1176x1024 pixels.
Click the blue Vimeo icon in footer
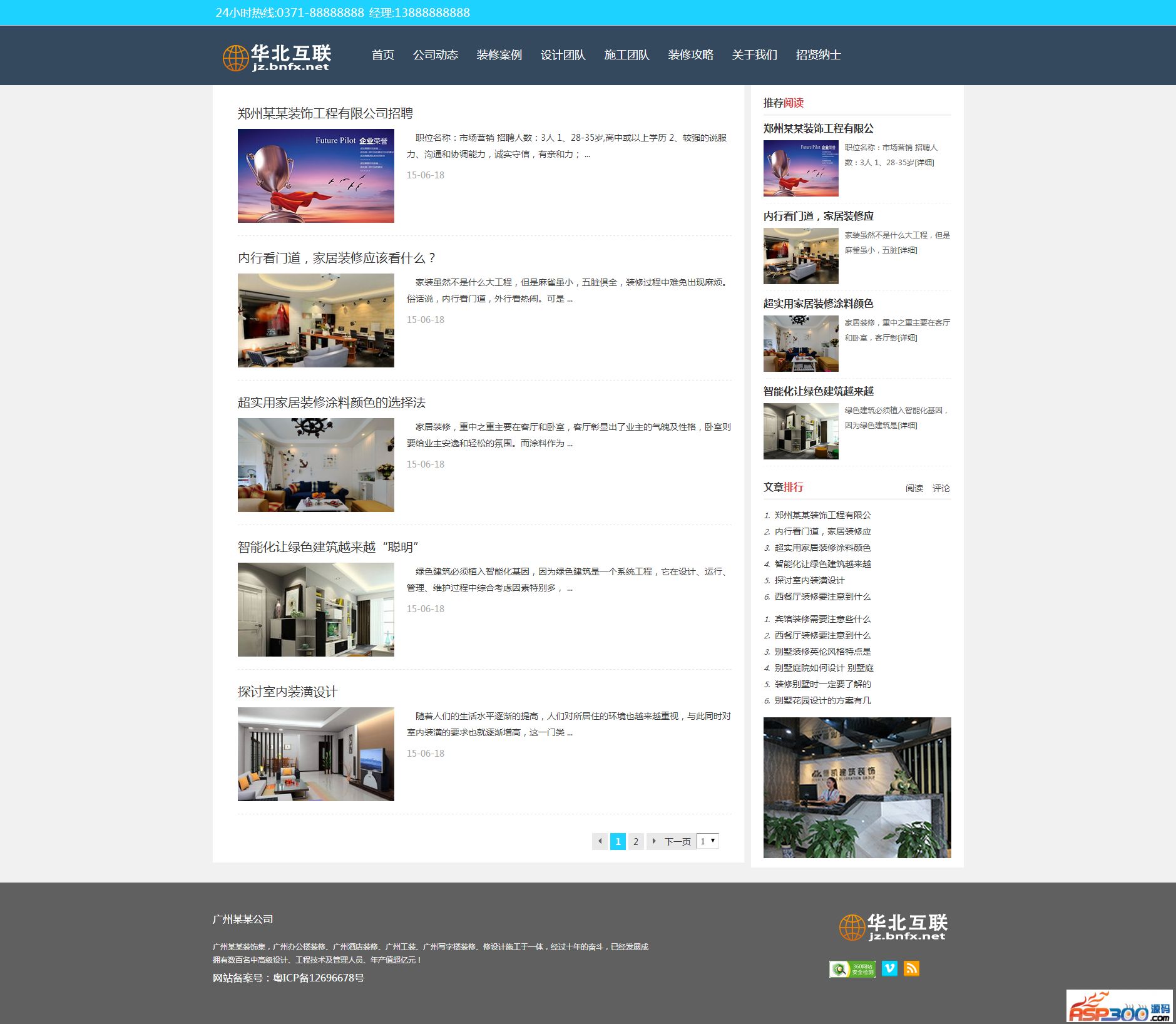889,968
